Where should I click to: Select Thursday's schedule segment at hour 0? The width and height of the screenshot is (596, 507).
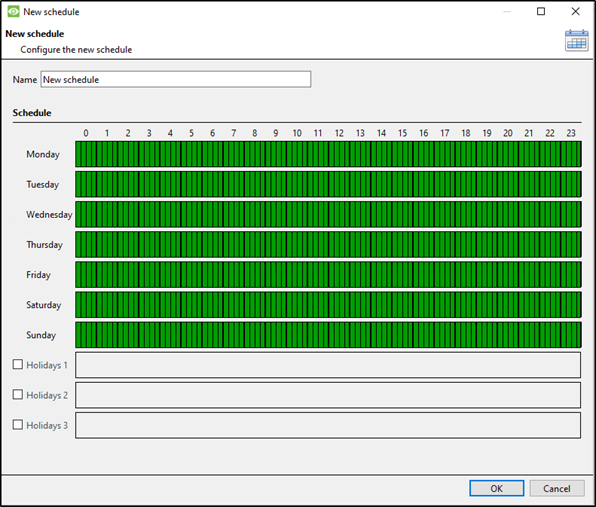point(86,244)
